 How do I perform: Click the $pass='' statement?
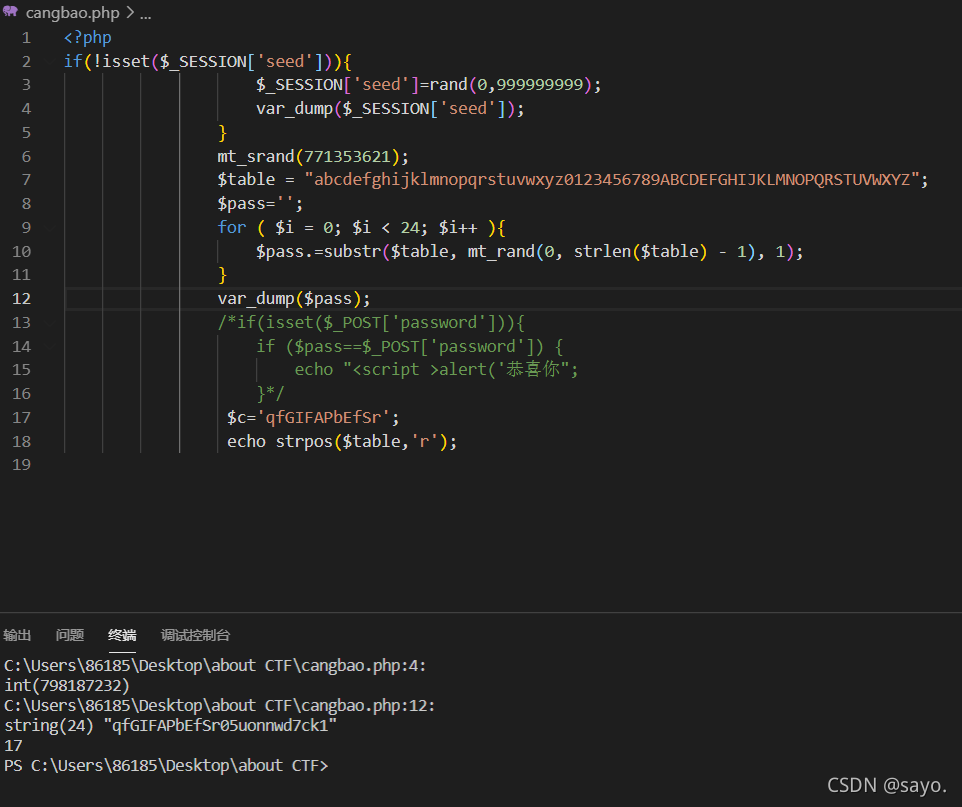pos(260,204)
